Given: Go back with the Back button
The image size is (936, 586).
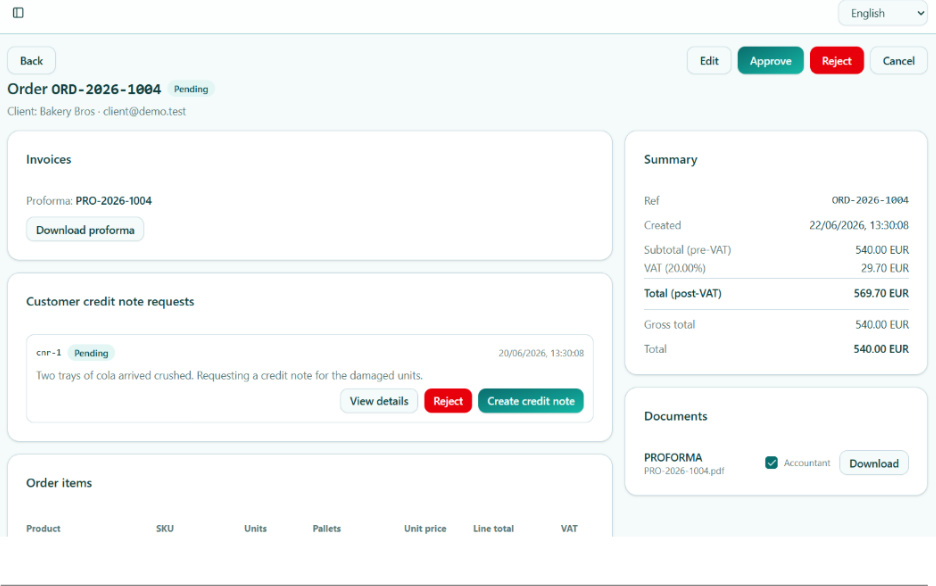Looking at the screenshot, I should [x=31, y=61].
